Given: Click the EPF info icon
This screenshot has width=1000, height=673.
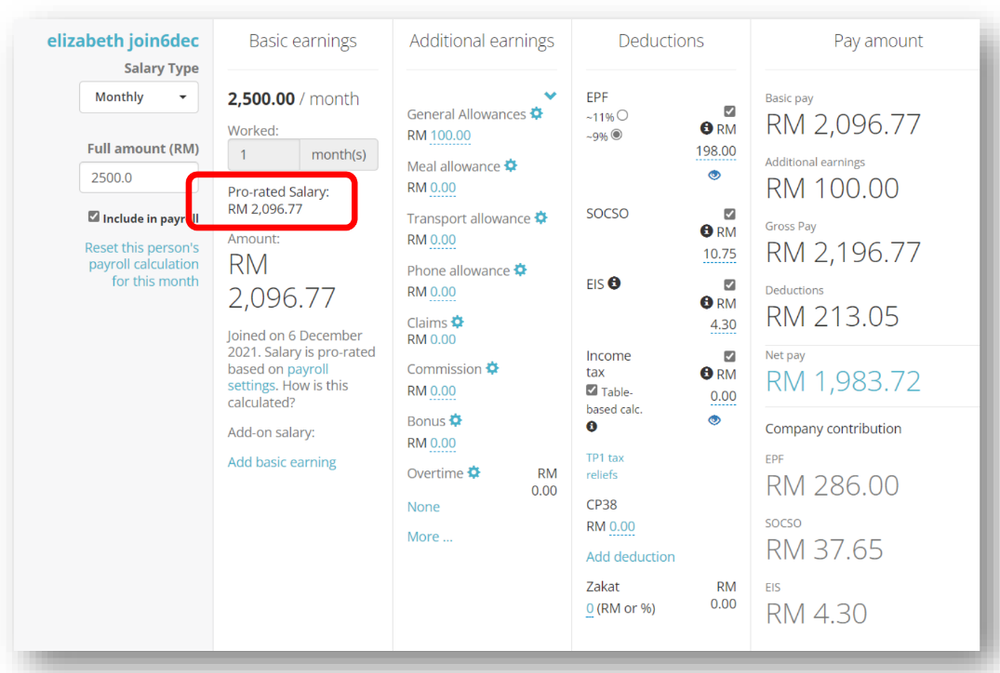Looking at the screenshot, I should [x=707, y=128].
